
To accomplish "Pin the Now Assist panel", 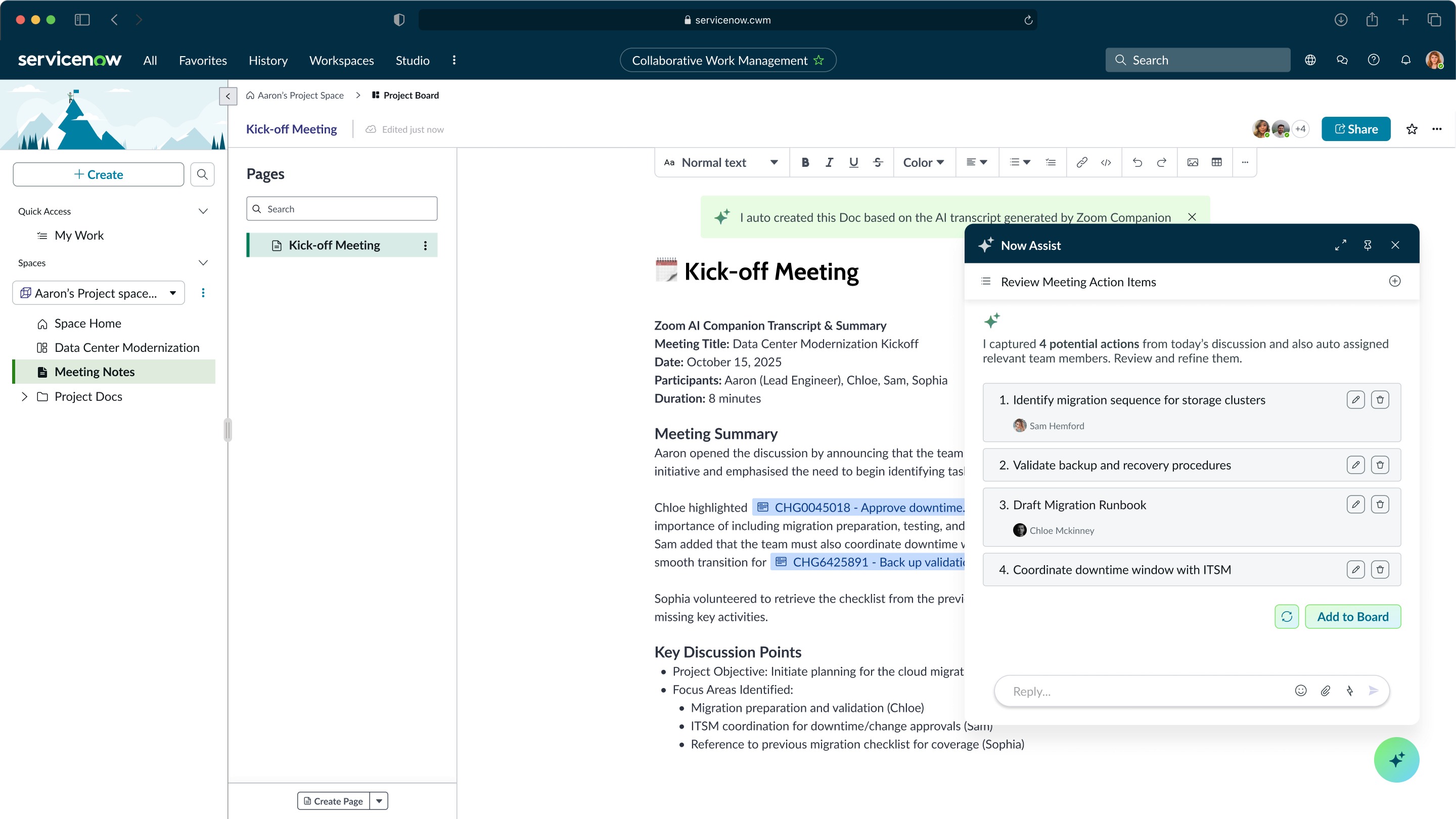I will (1368, 245).
